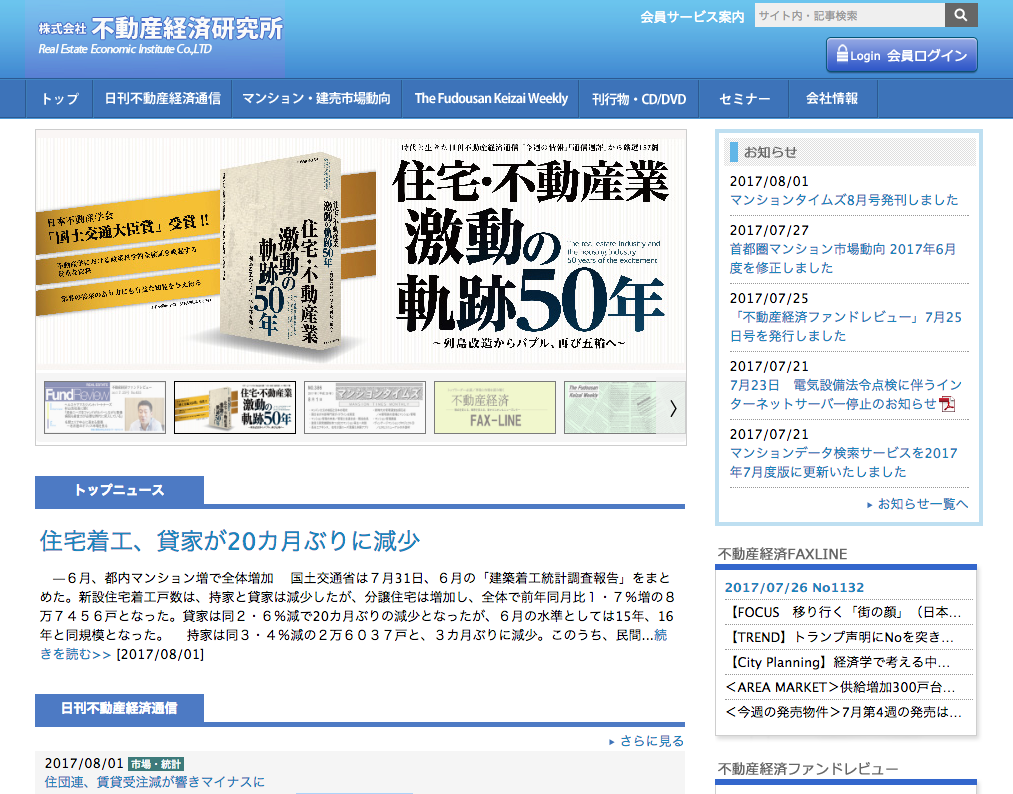Open the トップ navigation tab
1013x794 pixels.
(x=58, y=98)
